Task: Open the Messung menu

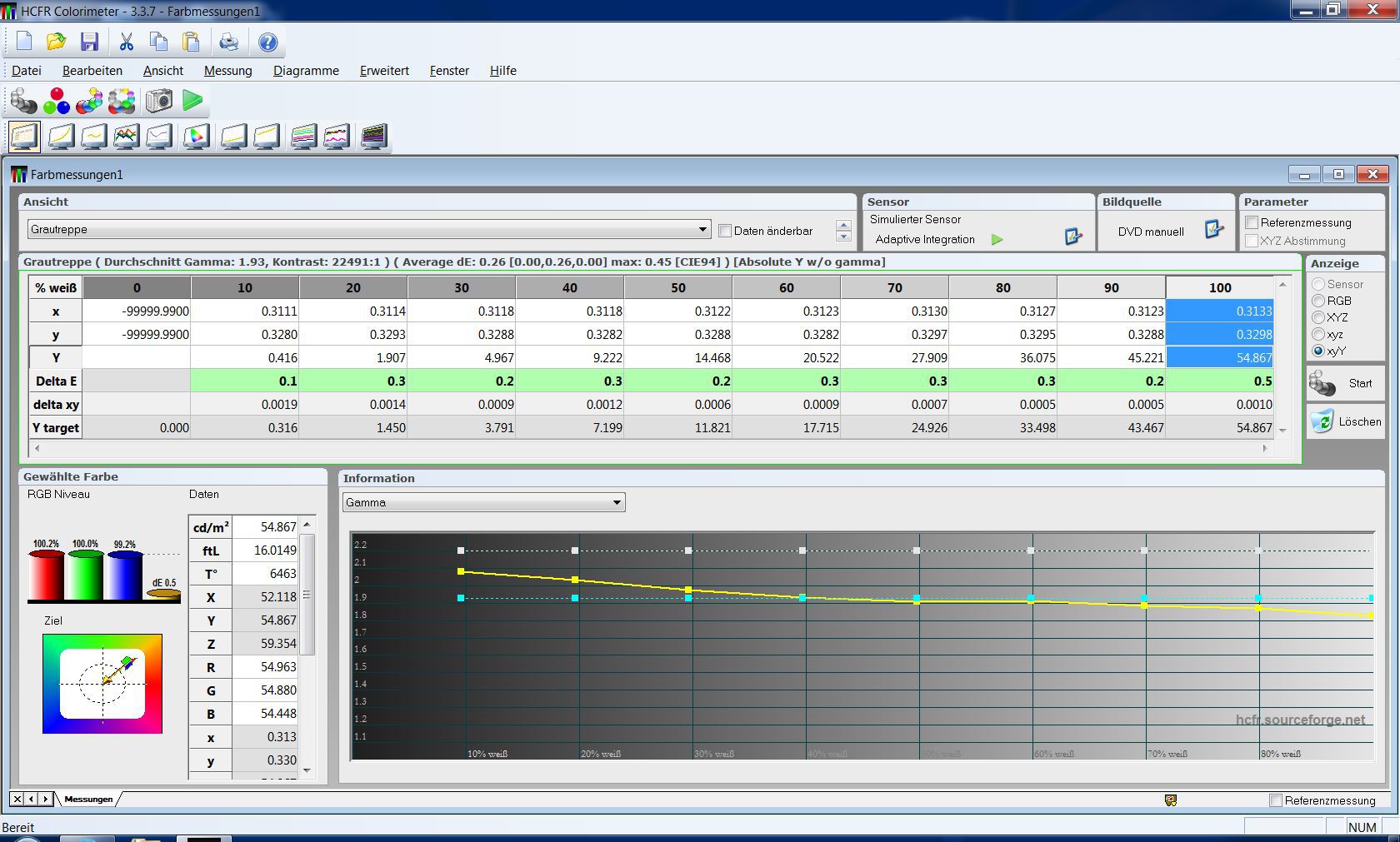Action: click(x=227, y=71)
